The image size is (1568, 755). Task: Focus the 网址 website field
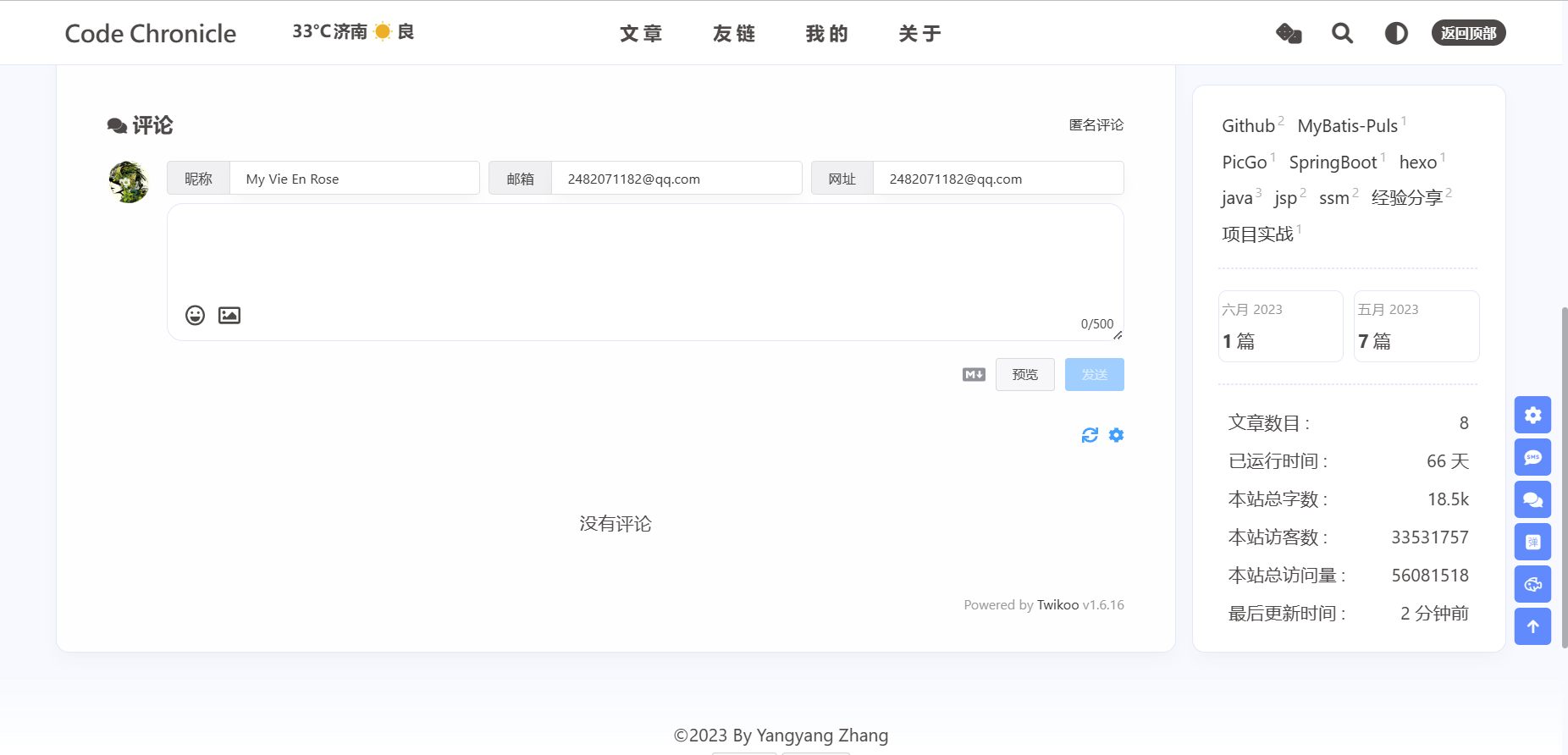(998, 179)
